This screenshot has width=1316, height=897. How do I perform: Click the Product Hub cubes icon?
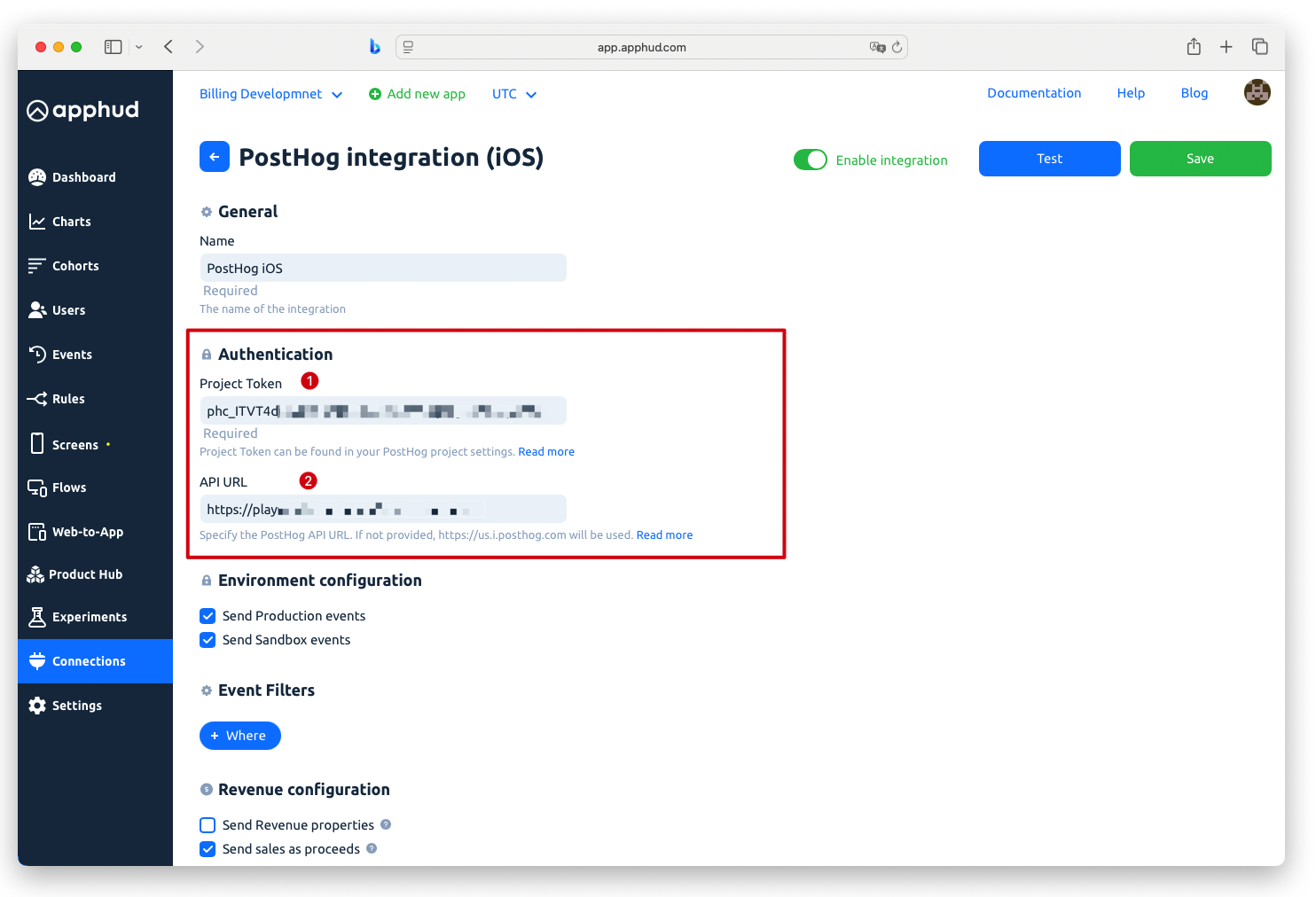click(x=35, y=574)
